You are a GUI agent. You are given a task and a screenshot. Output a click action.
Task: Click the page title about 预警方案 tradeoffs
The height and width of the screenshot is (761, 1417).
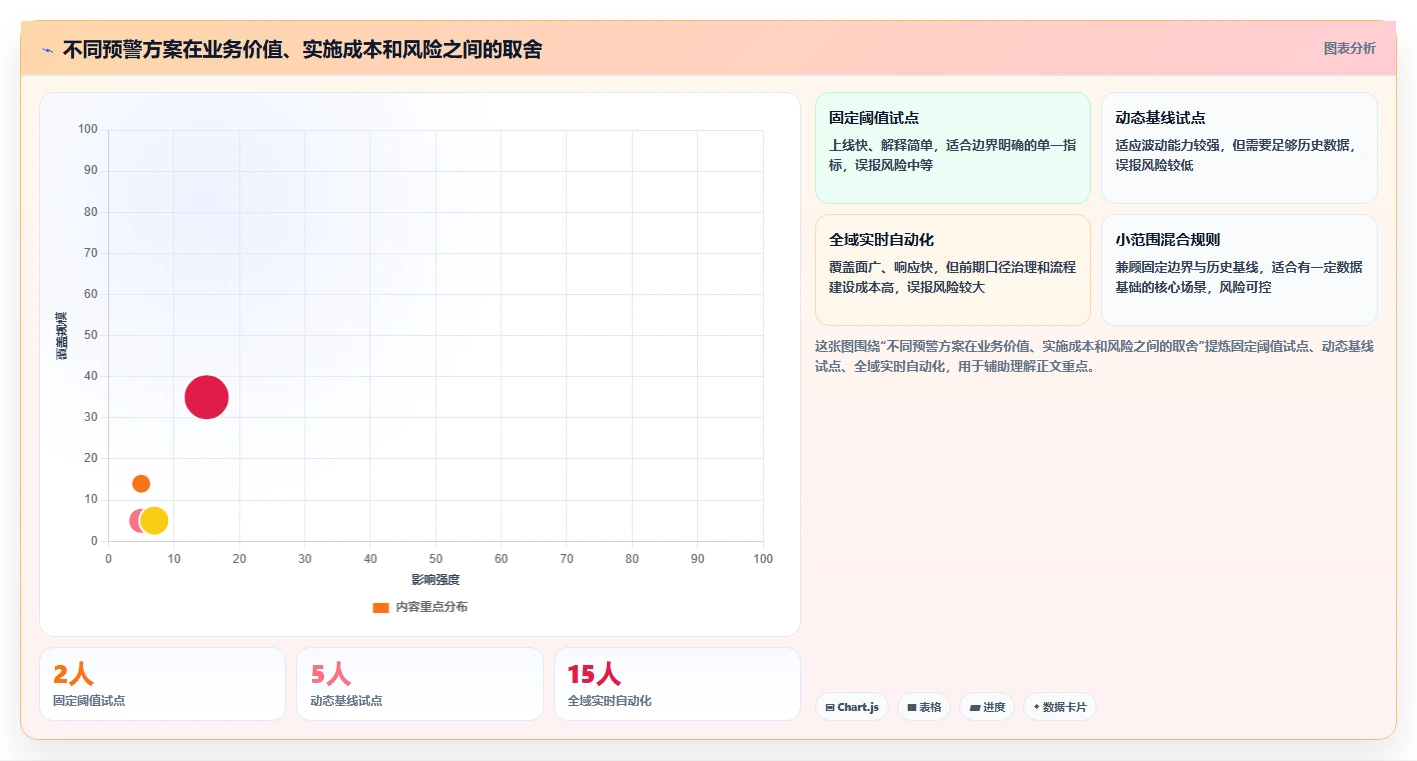point(302,49)
